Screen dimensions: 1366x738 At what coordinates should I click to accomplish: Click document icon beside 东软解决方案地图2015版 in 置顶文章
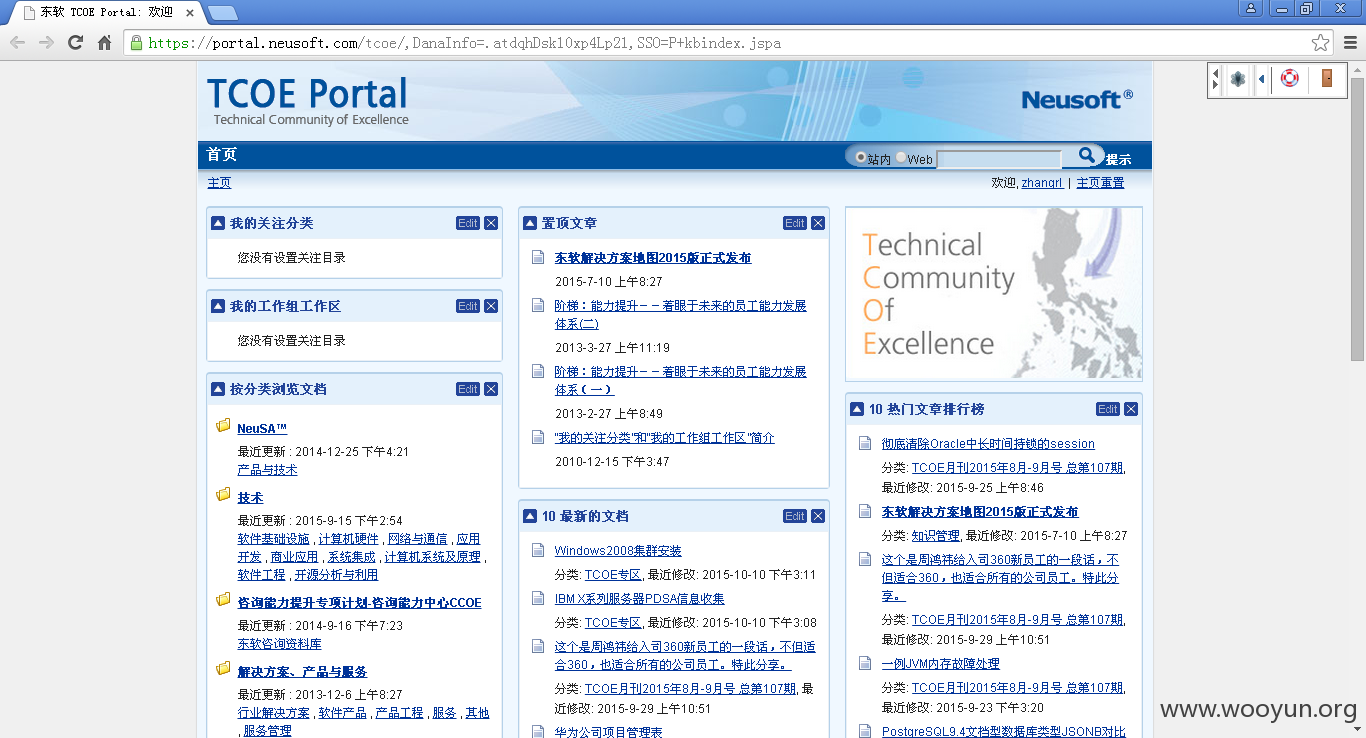click(538, 257)
